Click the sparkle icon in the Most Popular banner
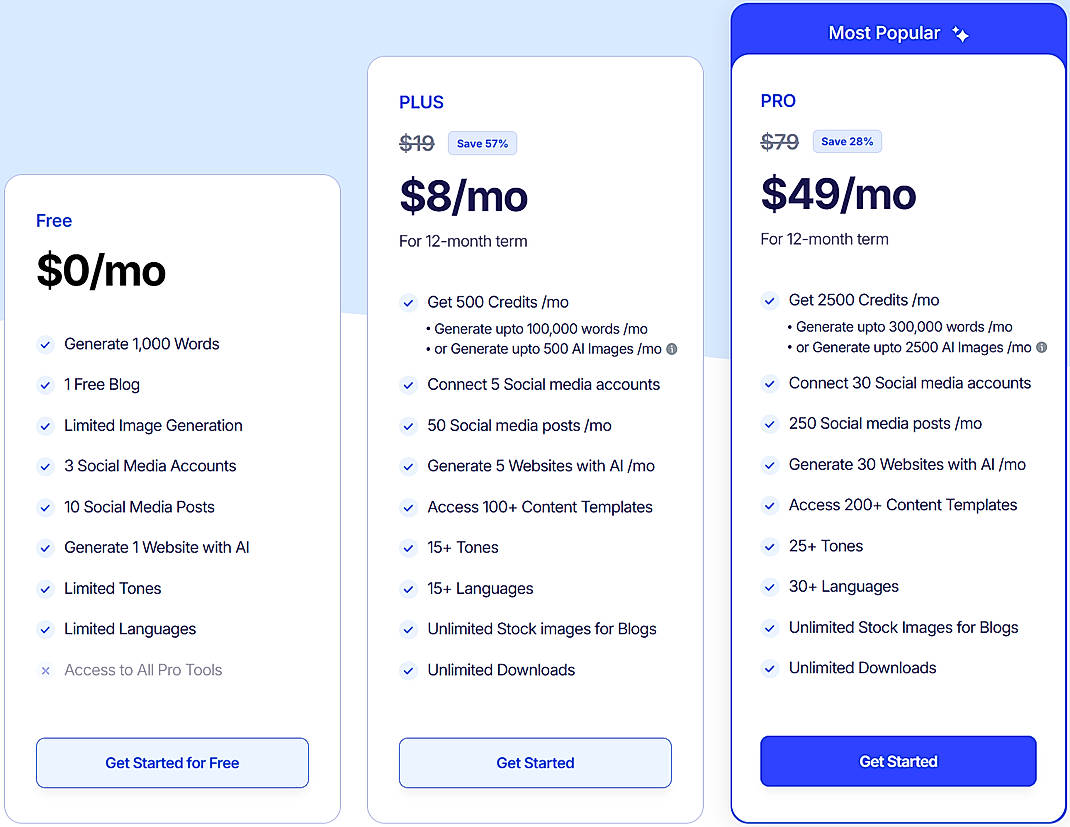 tap(960, 33)
